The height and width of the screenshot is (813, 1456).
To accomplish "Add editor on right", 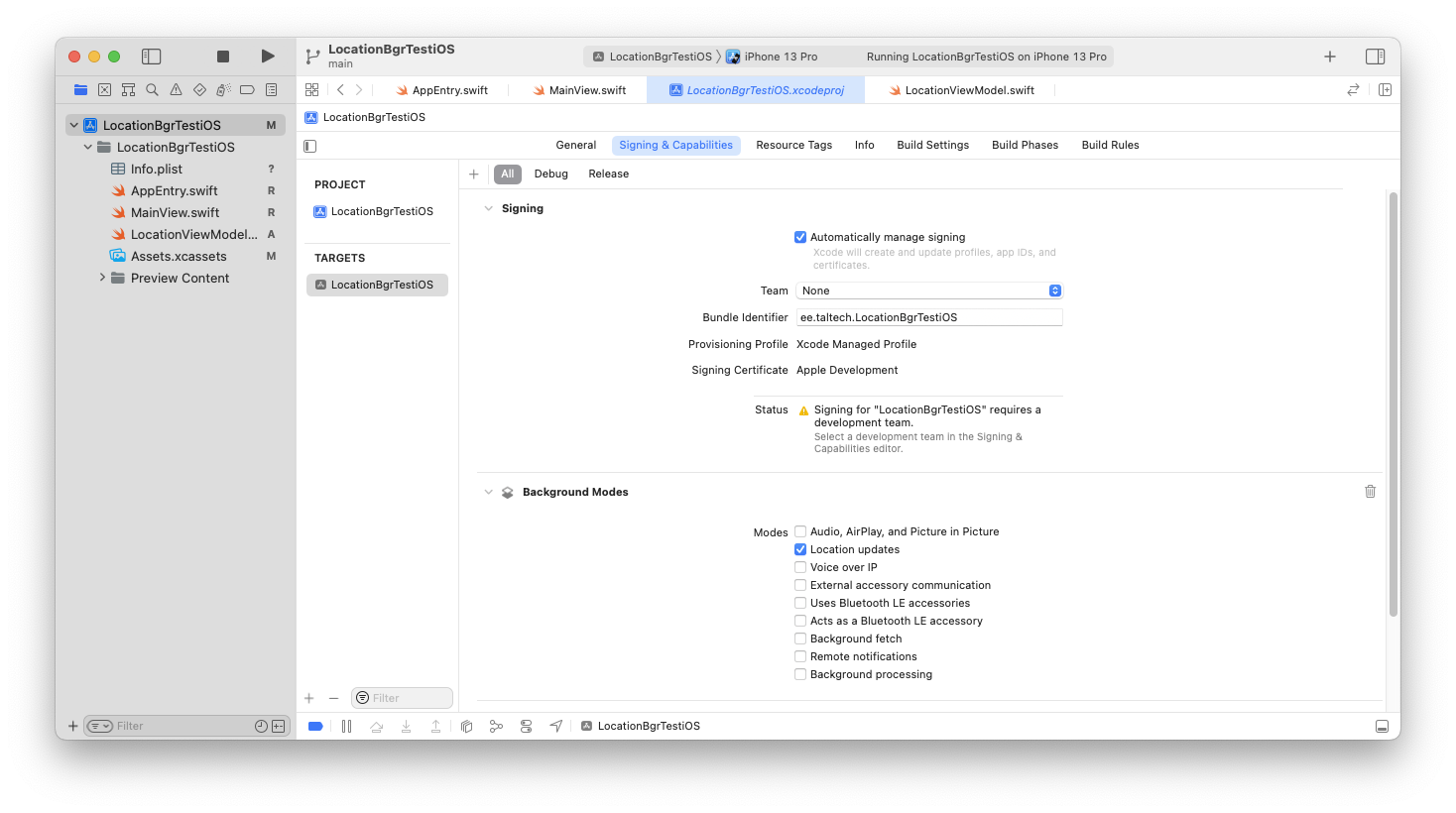I will (1385, 89).
